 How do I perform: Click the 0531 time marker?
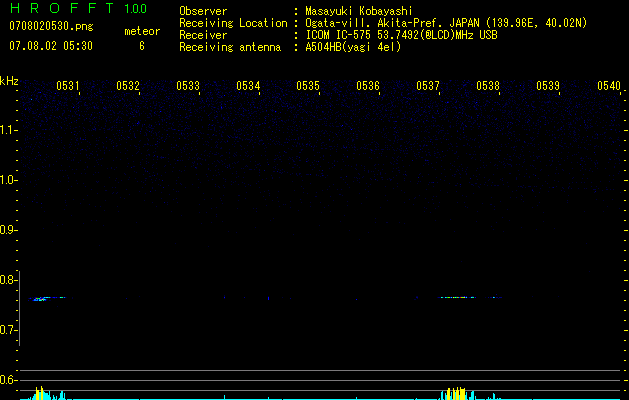[x=68, y=86]
